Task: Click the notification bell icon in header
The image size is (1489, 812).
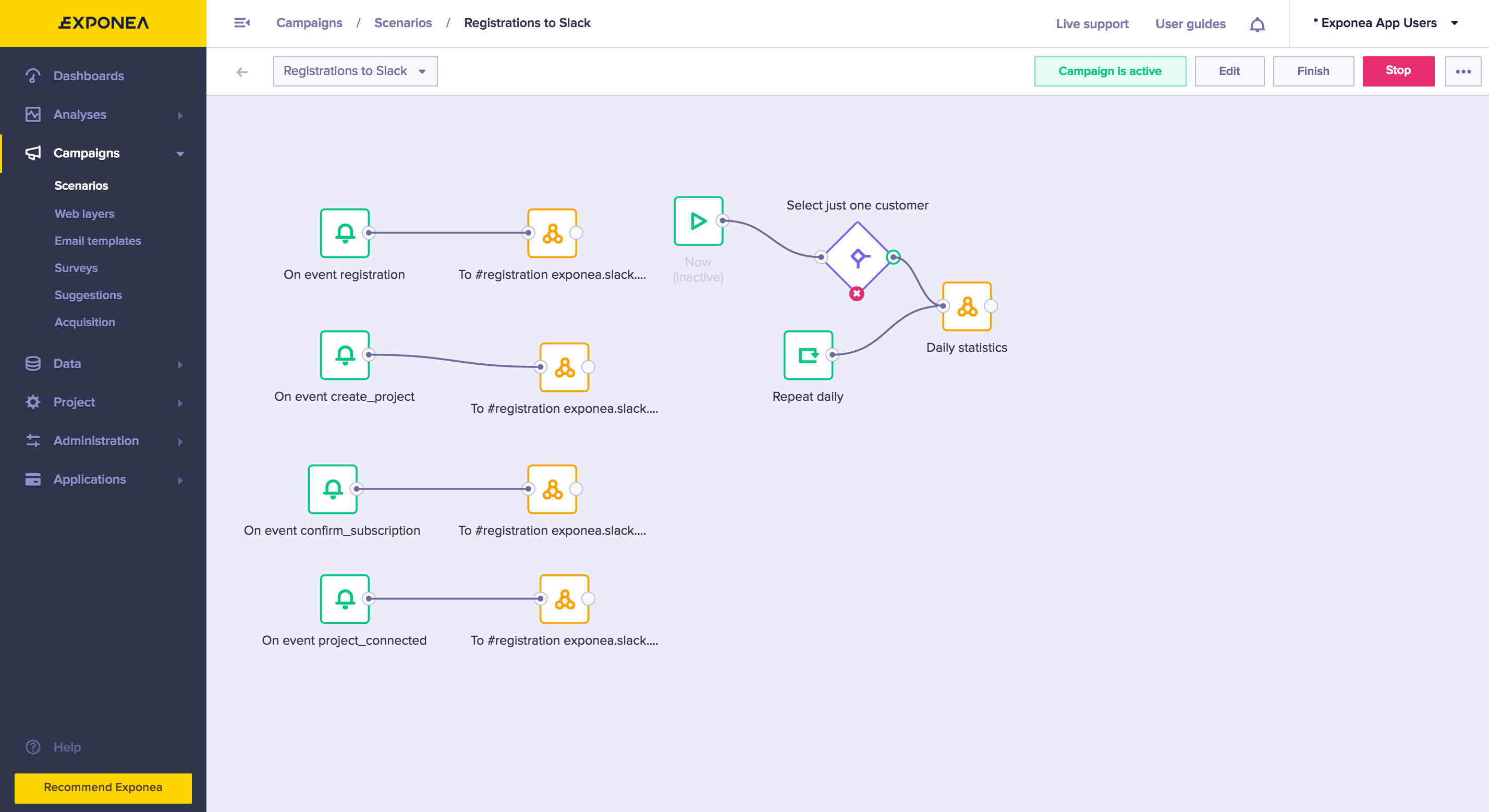Action: pos(1256,24)
